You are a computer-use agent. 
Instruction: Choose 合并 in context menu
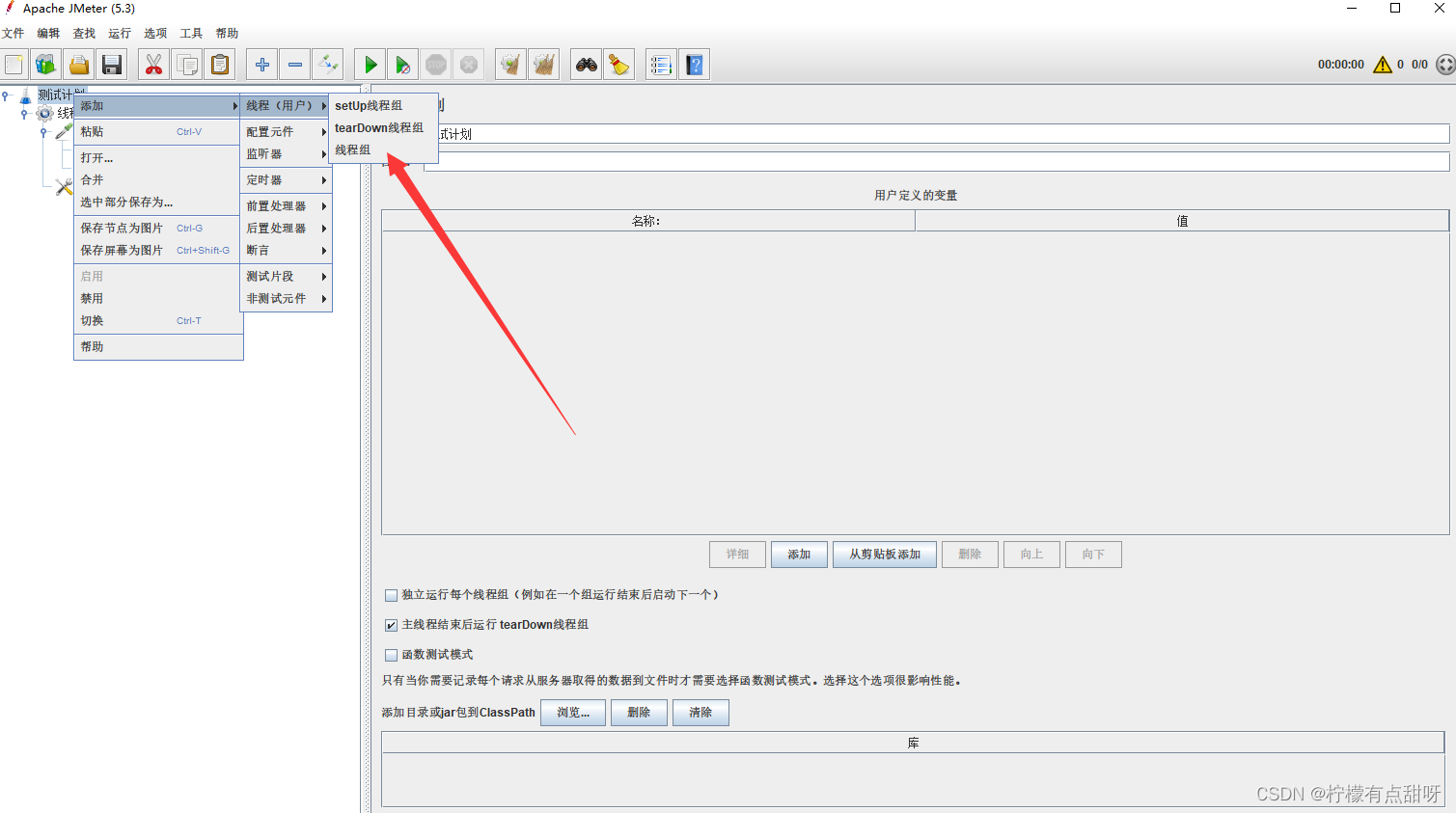click(x=158, y=180)
